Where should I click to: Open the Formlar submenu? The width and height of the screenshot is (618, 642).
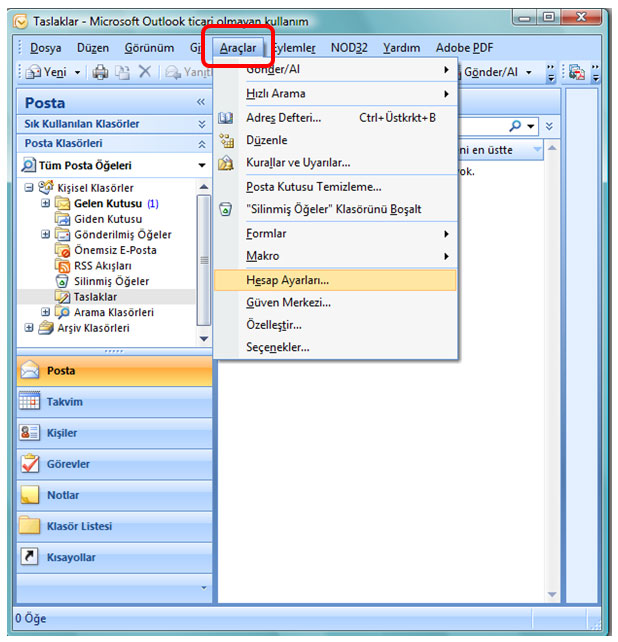(335, 233)
